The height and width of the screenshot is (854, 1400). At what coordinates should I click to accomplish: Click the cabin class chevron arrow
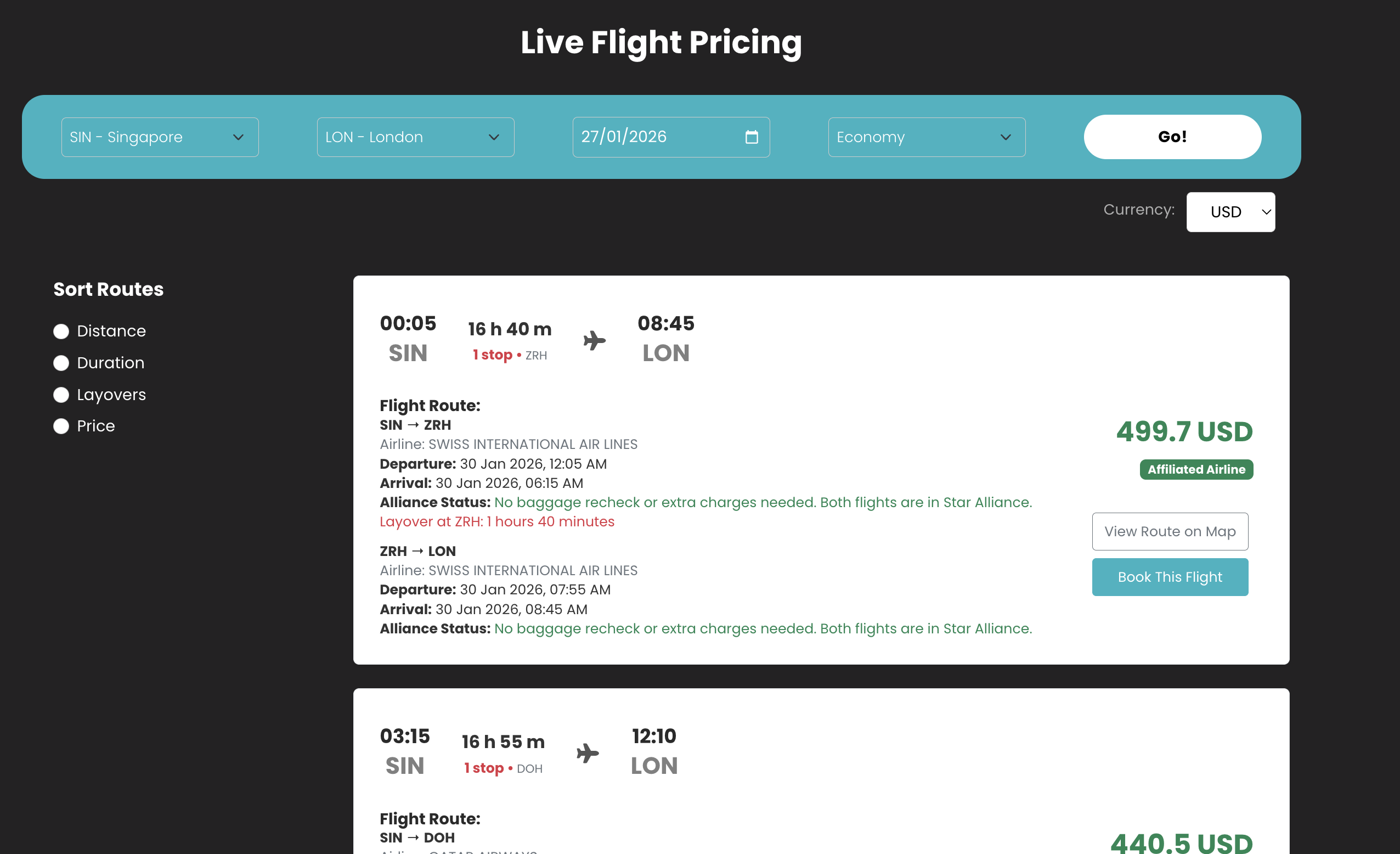(x=1005, y=137)
